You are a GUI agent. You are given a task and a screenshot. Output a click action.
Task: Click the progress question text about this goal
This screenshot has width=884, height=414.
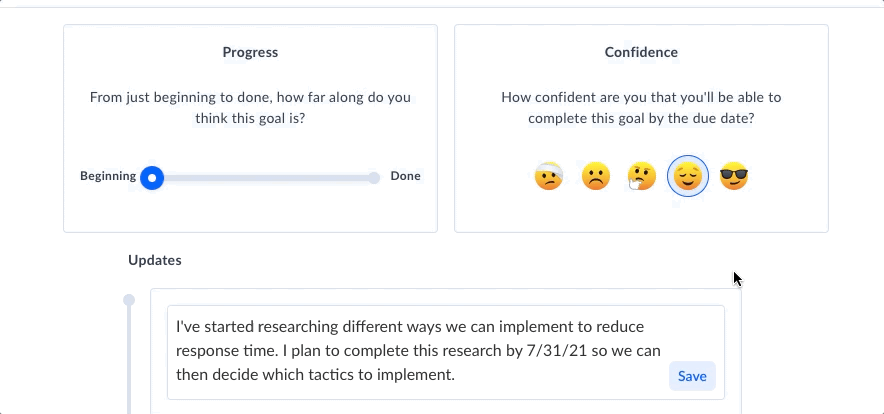pos(250,108)
